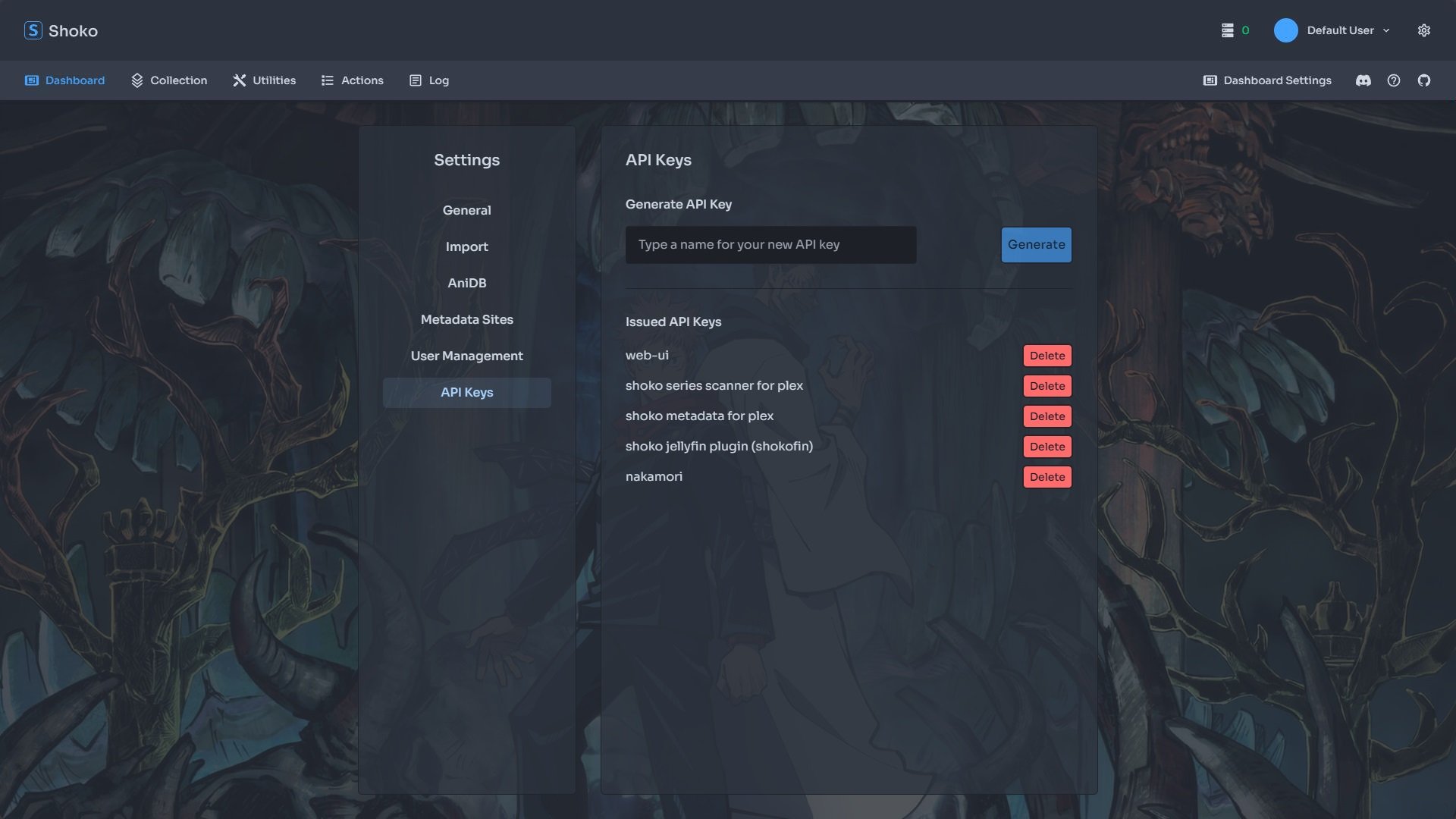Open the Log menu item

(438, 80)
